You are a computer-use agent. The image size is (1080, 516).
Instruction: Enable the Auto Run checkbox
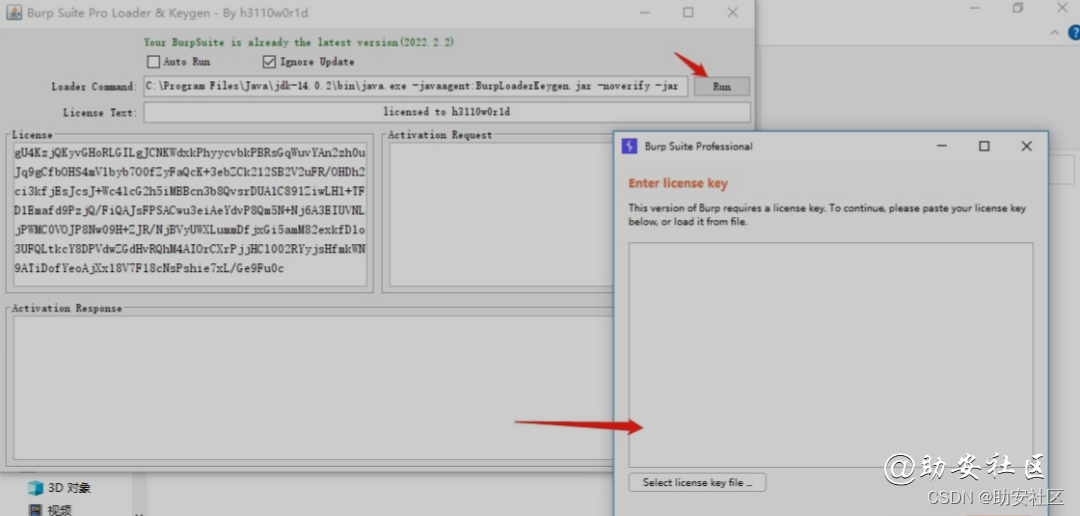(x=154, y=62)
